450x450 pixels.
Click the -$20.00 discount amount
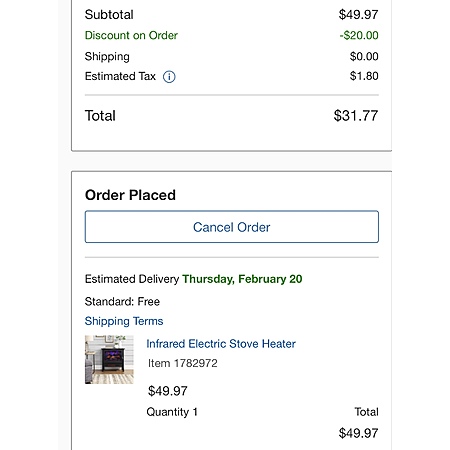(359, 35)
